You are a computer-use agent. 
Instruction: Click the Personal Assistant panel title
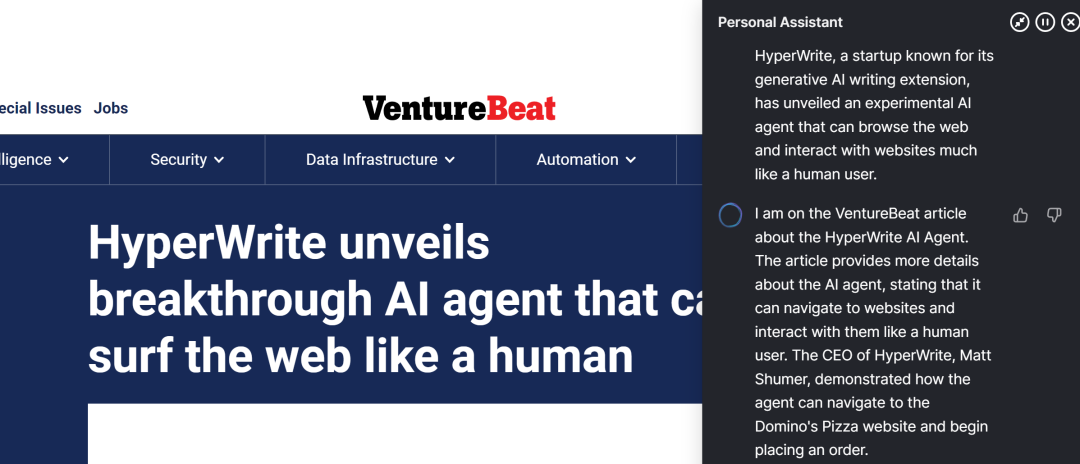click(780, 22)
